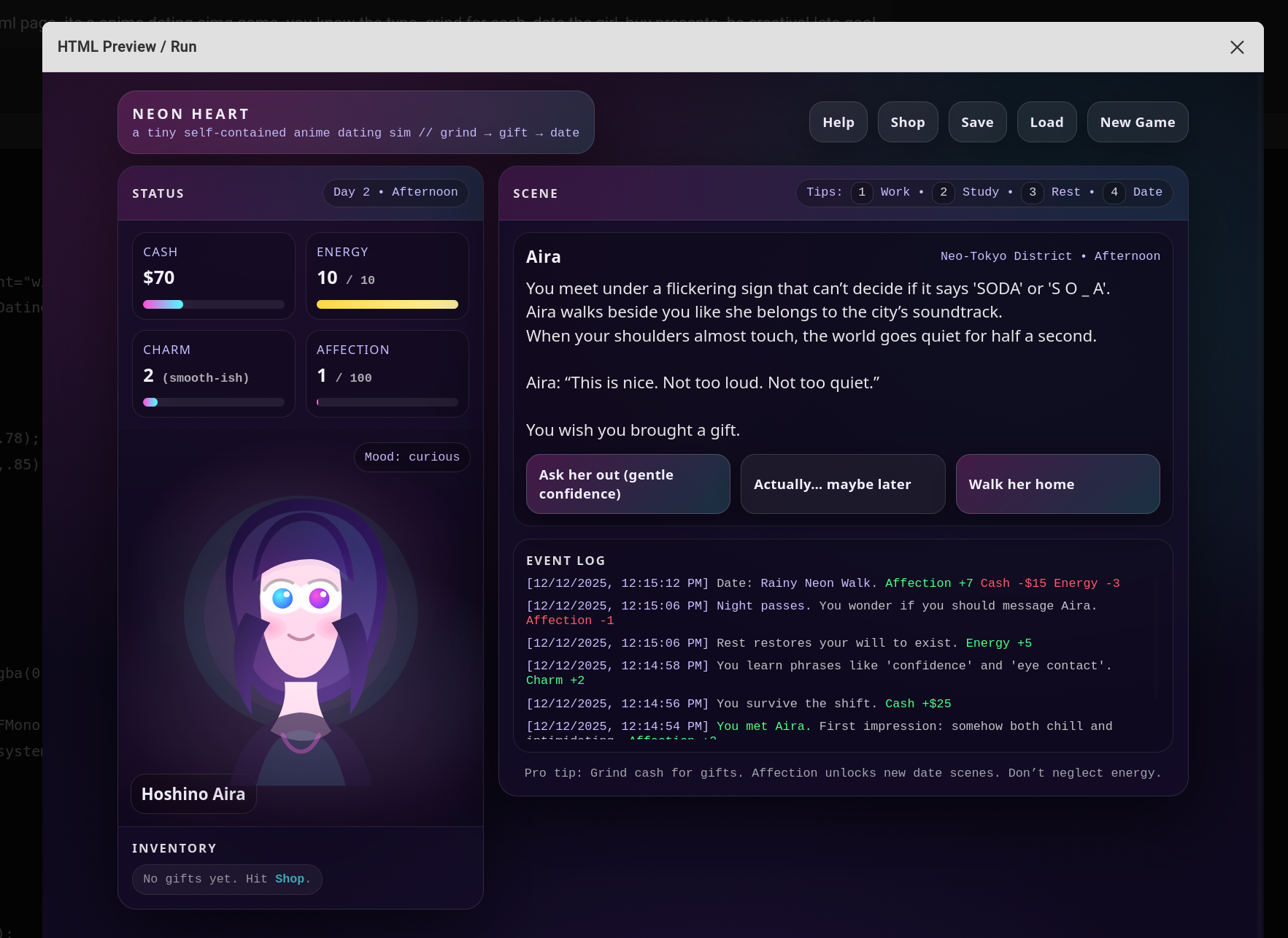Click the EVENT LOG heading
Image resolution: width=1288 pixels, height=938 pixels.
pos(566,561)
